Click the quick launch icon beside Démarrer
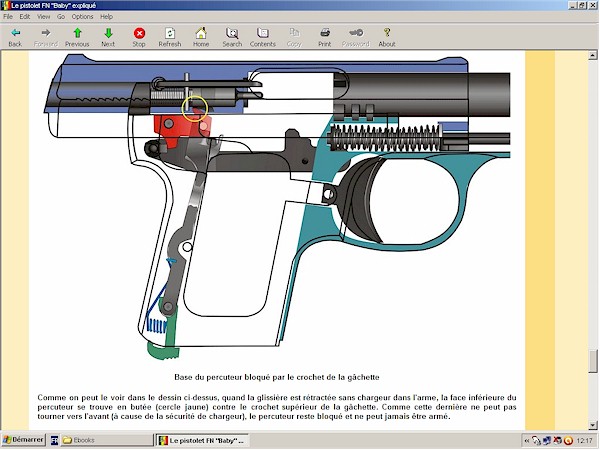The width and height of the screenshot is (600, 450). click(x=54, y=441)
